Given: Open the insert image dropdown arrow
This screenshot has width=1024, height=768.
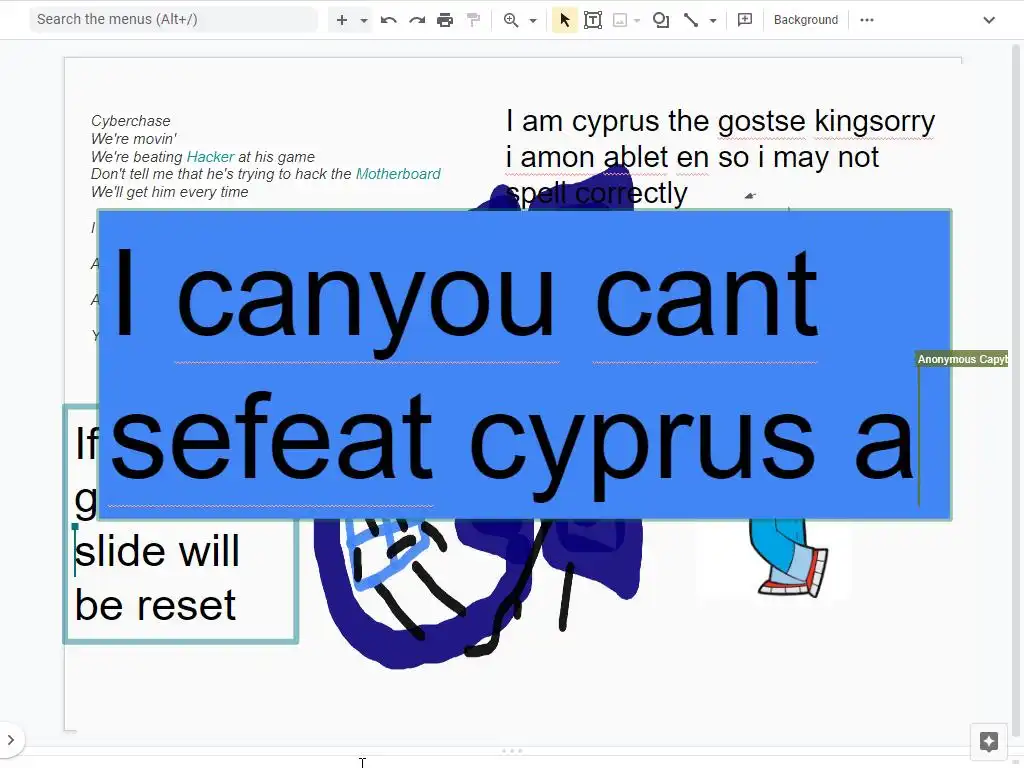Looking at the screenshot, I should click(x=637, y=21).
